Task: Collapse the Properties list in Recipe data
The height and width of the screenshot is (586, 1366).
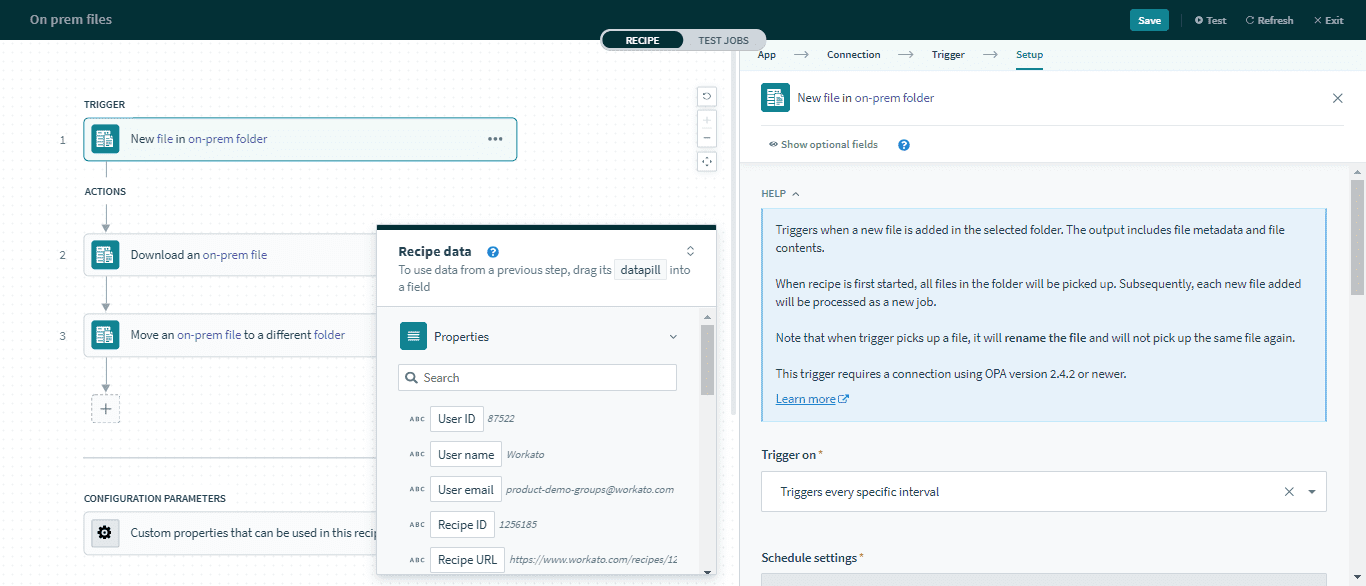Action: pyautogui.click(x=672, y=336)
